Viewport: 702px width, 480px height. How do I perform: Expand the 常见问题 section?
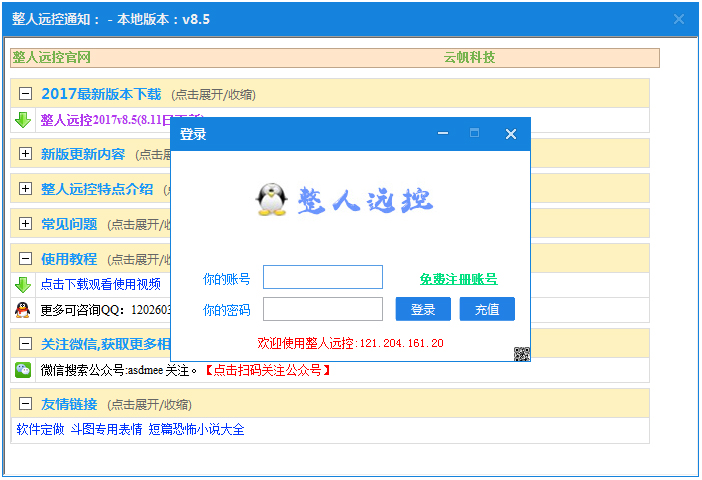coord(26,223)
